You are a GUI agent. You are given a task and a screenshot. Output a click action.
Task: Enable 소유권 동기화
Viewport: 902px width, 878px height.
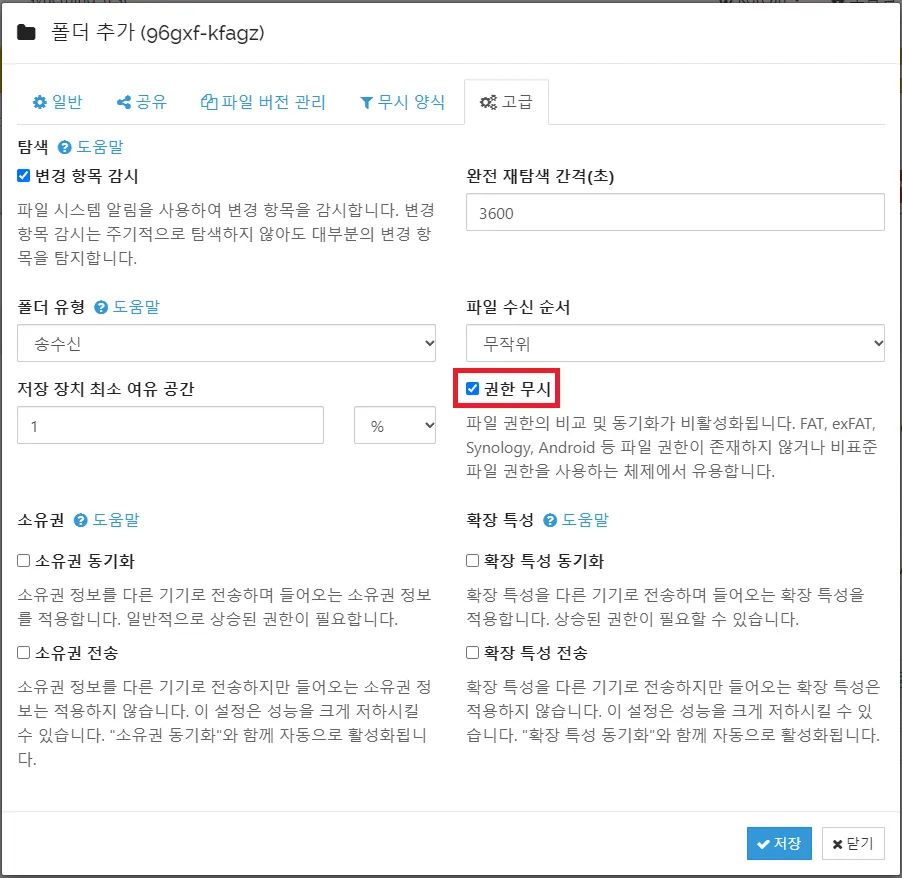coord(22,561)
